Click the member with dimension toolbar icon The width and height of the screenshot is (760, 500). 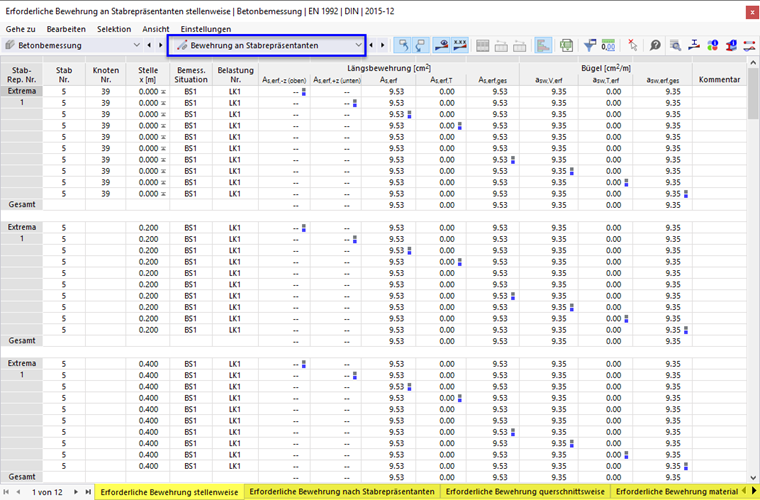coord(694,46)
